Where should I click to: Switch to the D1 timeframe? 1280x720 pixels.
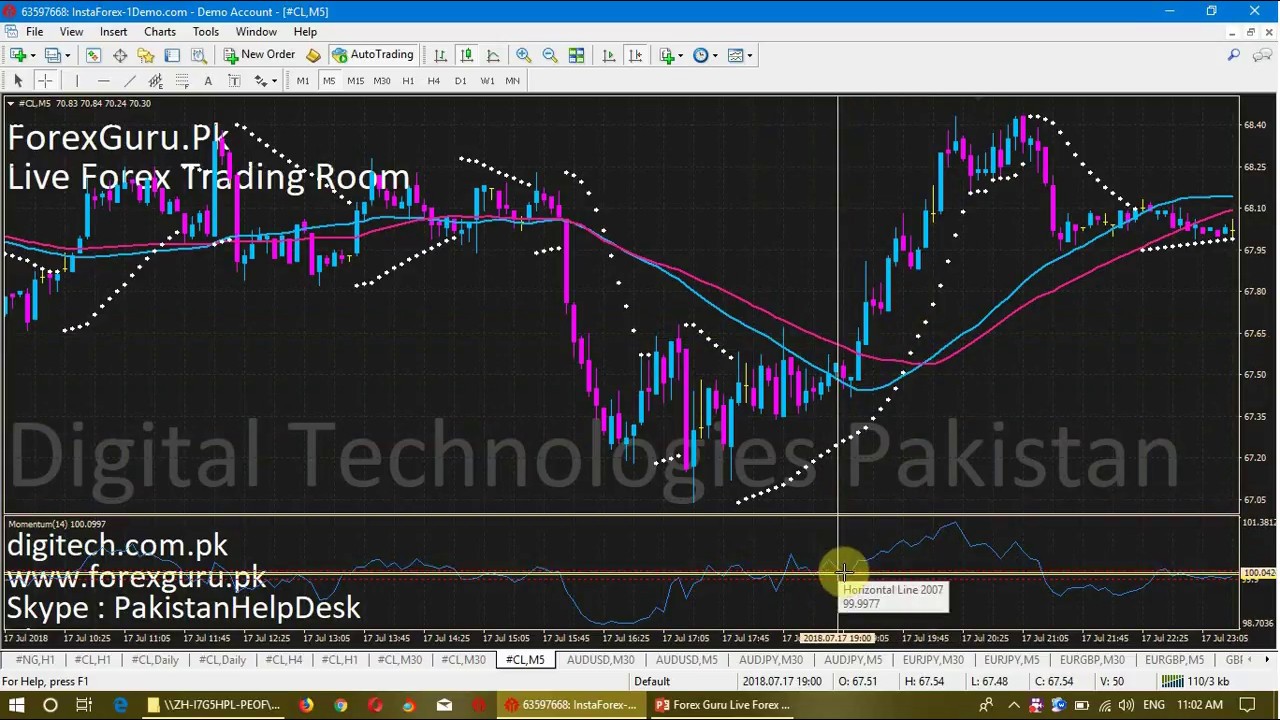coord(460,80)
